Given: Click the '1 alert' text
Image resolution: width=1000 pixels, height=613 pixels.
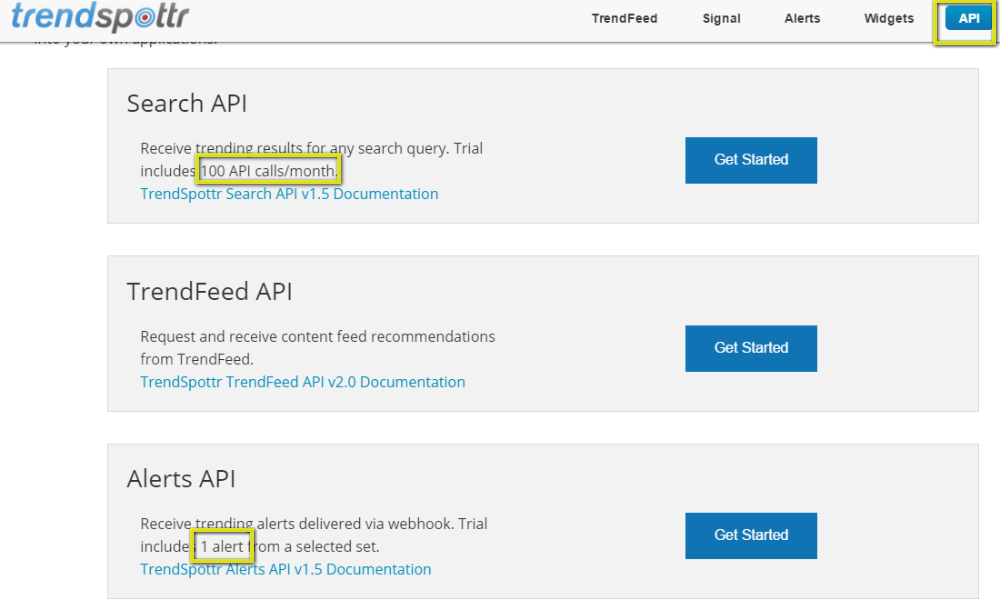Looking at the screenshot, I should [222, 547].
